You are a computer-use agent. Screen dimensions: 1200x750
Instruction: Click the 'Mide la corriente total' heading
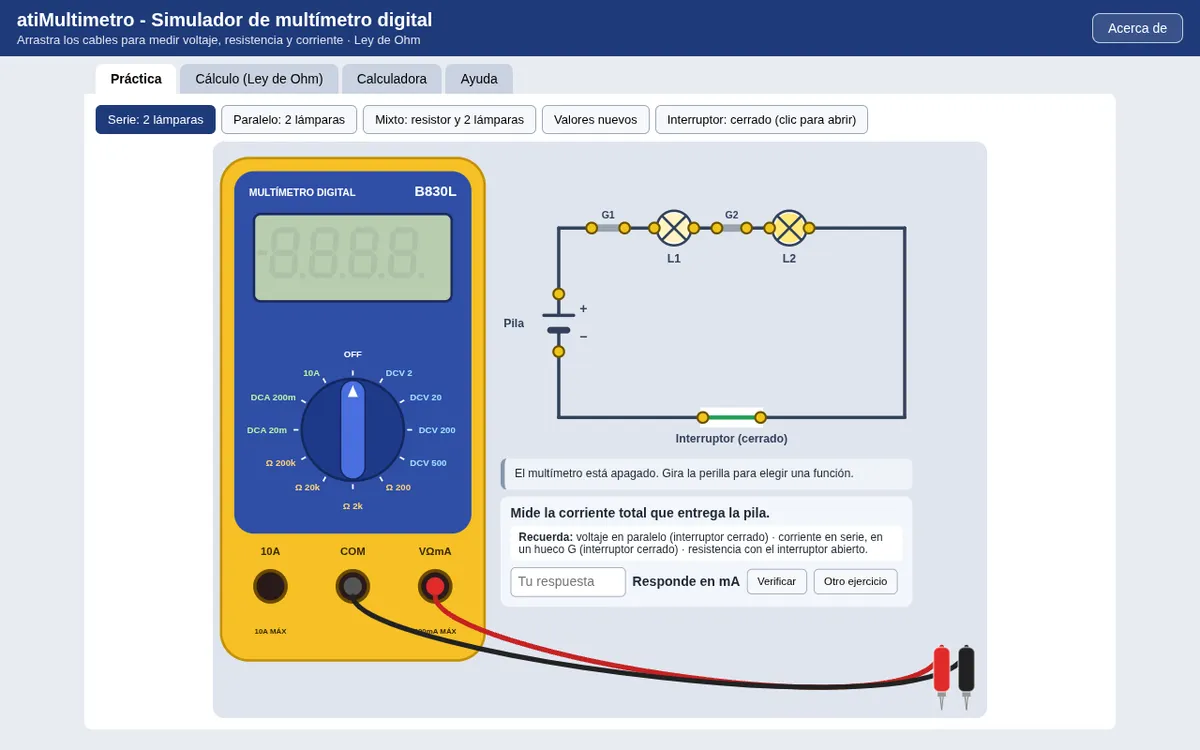pyautogui.click(x=640, y=513)
